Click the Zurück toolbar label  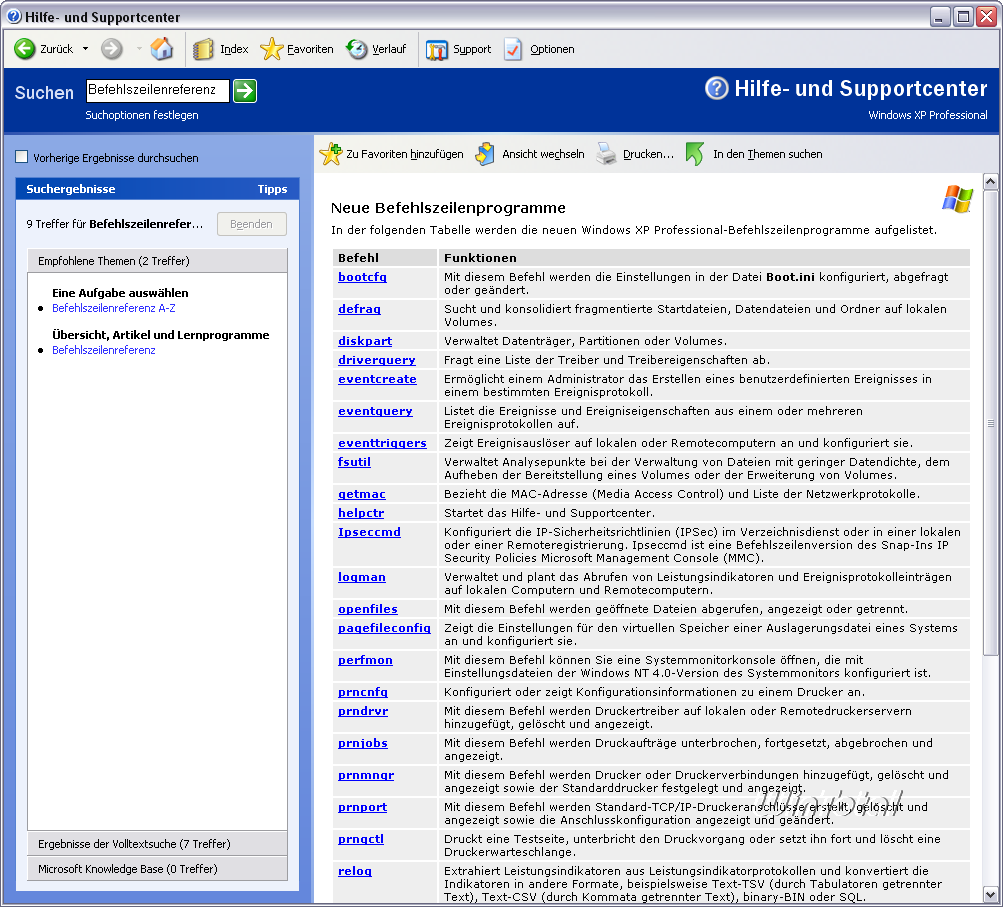(56, 49)
